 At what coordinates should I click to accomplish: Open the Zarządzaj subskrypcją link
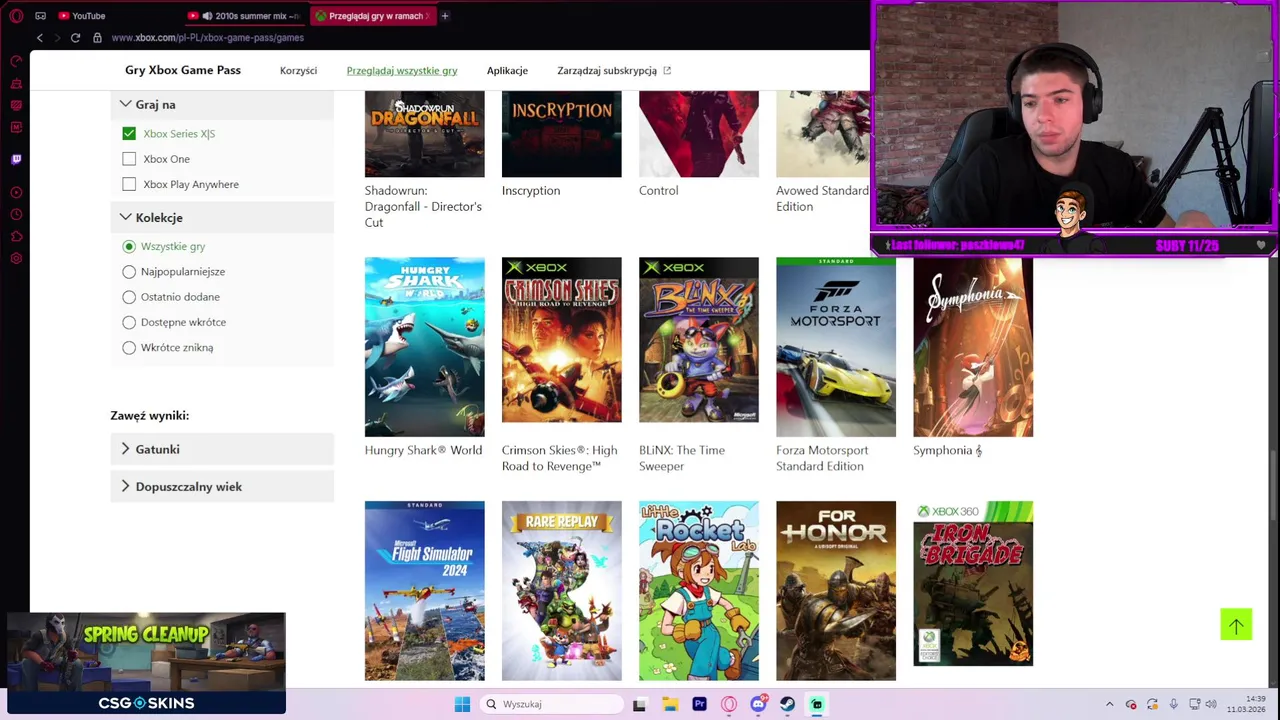[614, 70]
